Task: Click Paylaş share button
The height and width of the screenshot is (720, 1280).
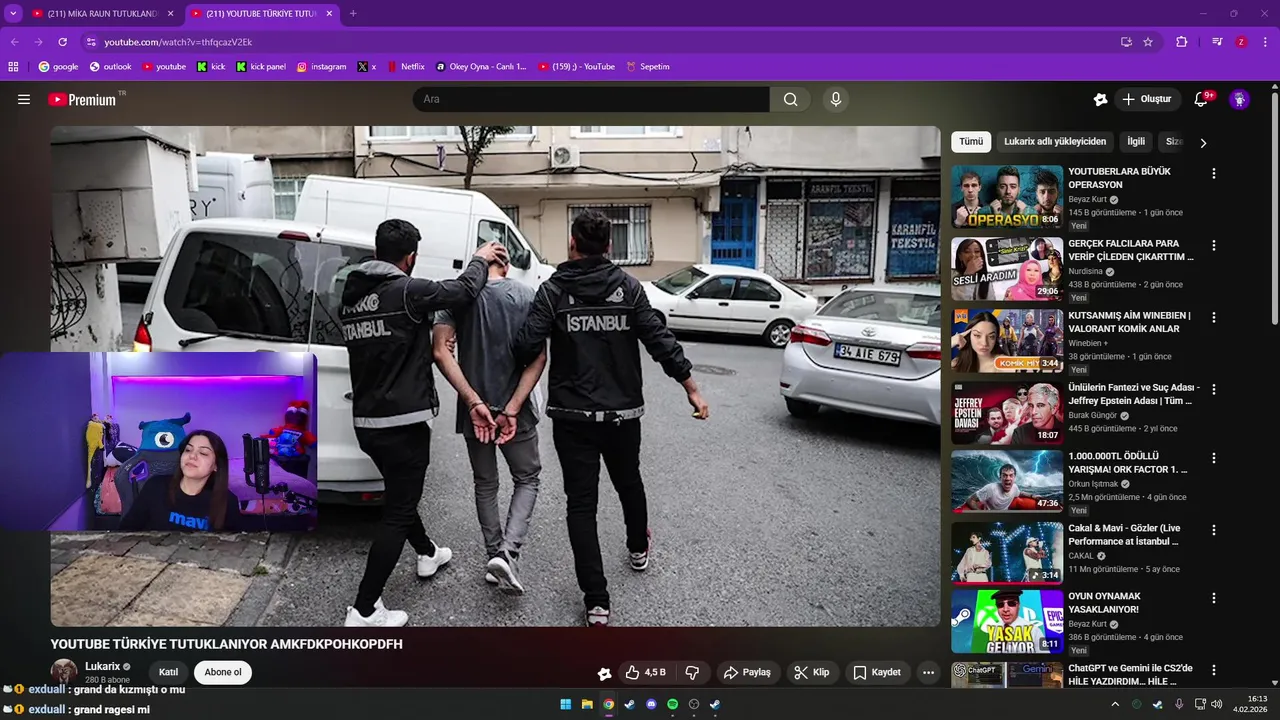Action: 747,672
